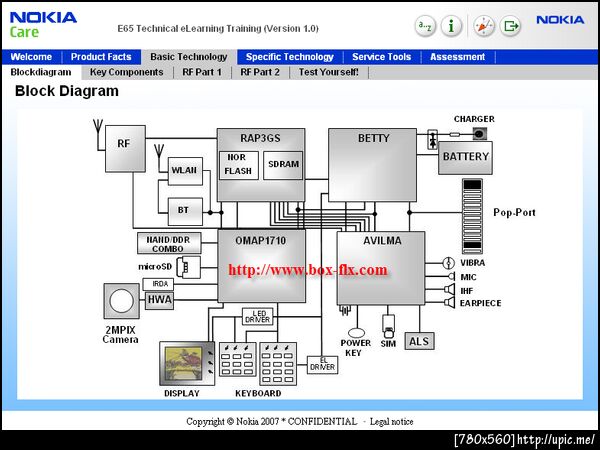Screen dimensions: 600x450
Task: Click the OMAP1710 block label
Action: coord(261,241)
